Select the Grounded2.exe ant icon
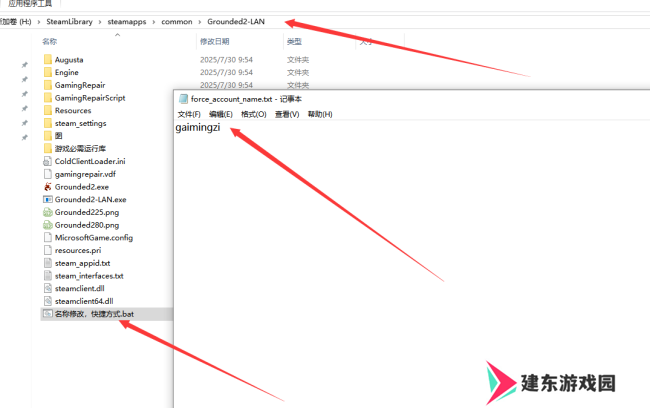650x408 pixels. pyautogui.click(x=48, y=187)
